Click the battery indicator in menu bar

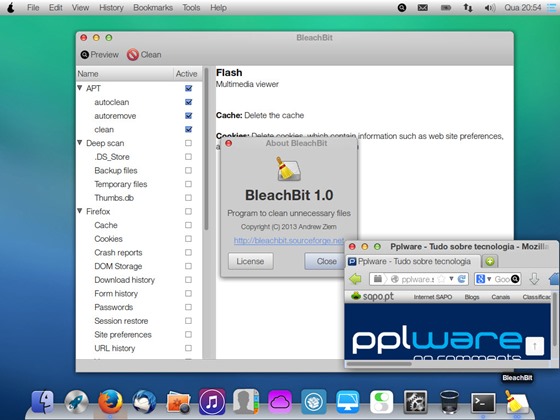coord(446,8)
